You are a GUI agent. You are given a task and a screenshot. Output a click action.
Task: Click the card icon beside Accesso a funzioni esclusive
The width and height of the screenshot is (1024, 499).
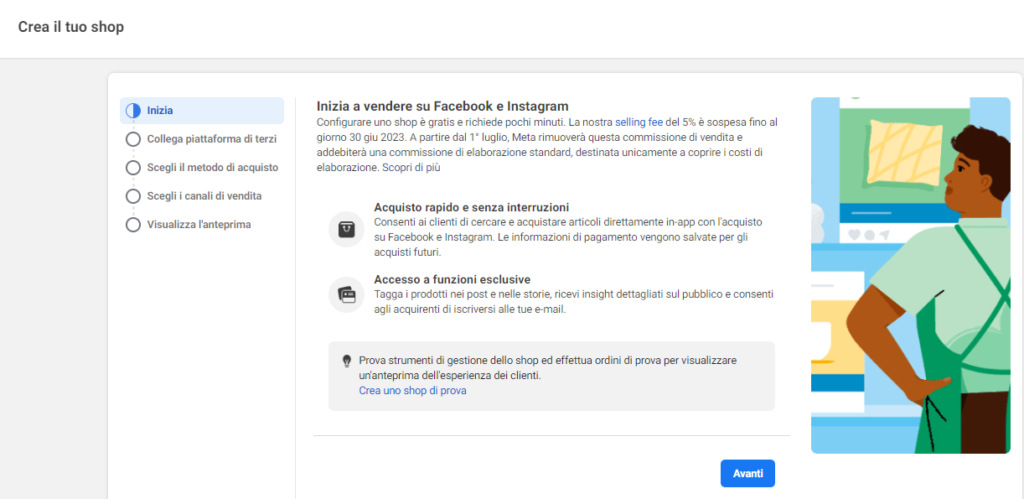(x=346, y=294)
